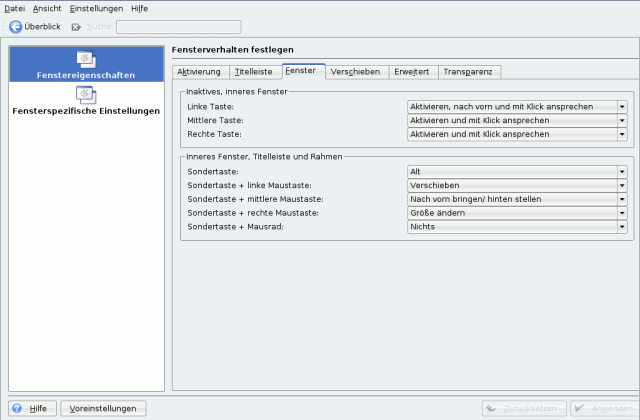Open the Einstellungen menu

pos(96,9)
